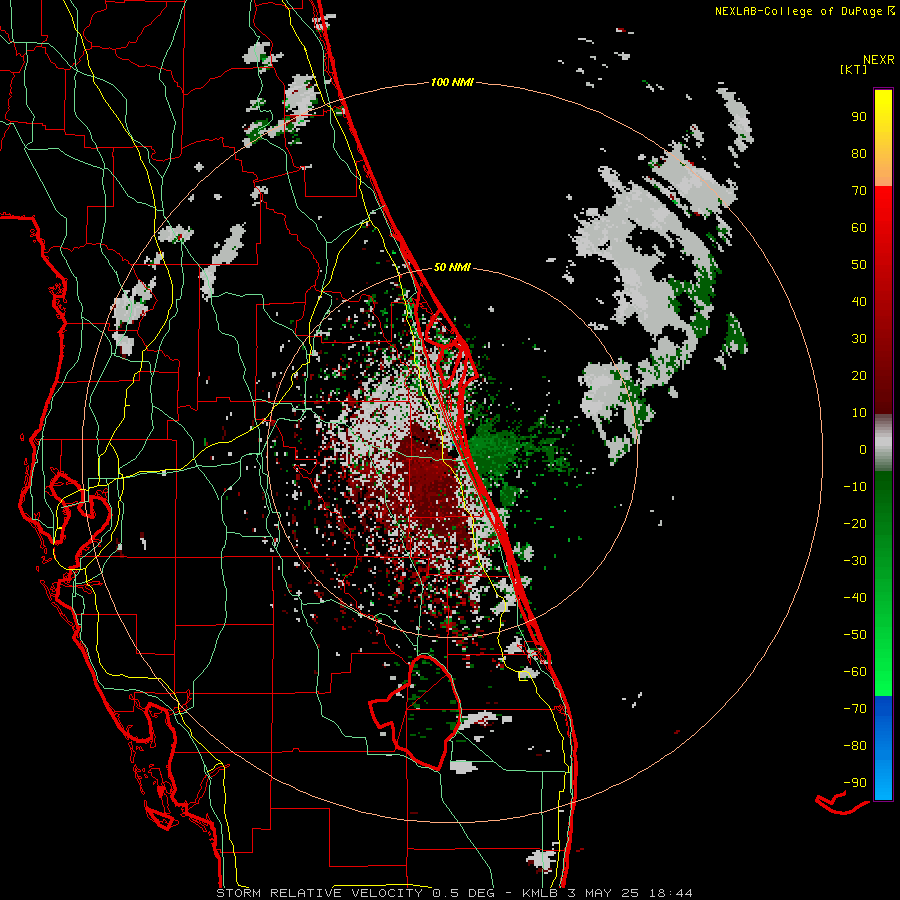Click the 30 value on the velocity scale
900x900 pixels.
859,338
